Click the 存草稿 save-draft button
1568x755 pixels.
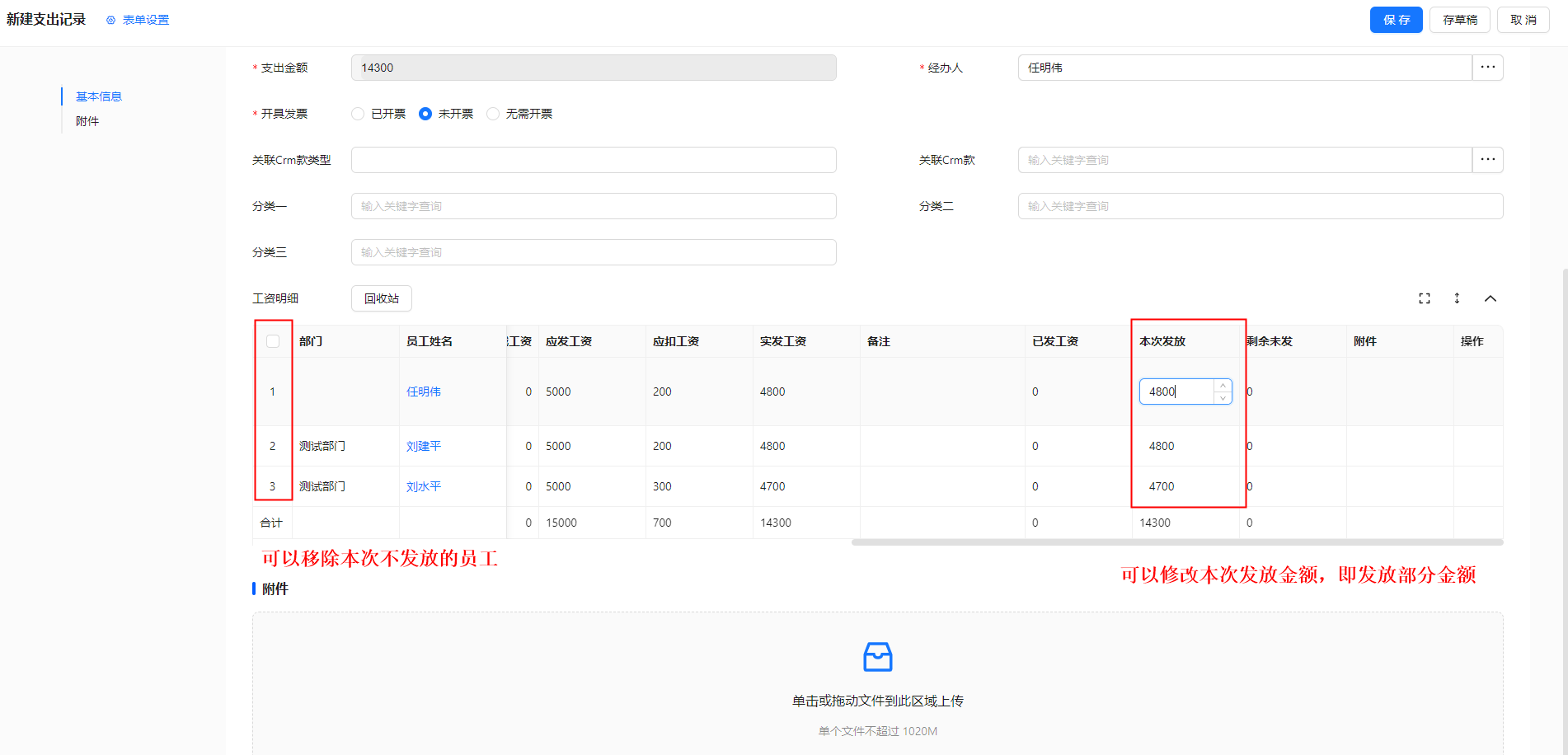pos(1459,20)
